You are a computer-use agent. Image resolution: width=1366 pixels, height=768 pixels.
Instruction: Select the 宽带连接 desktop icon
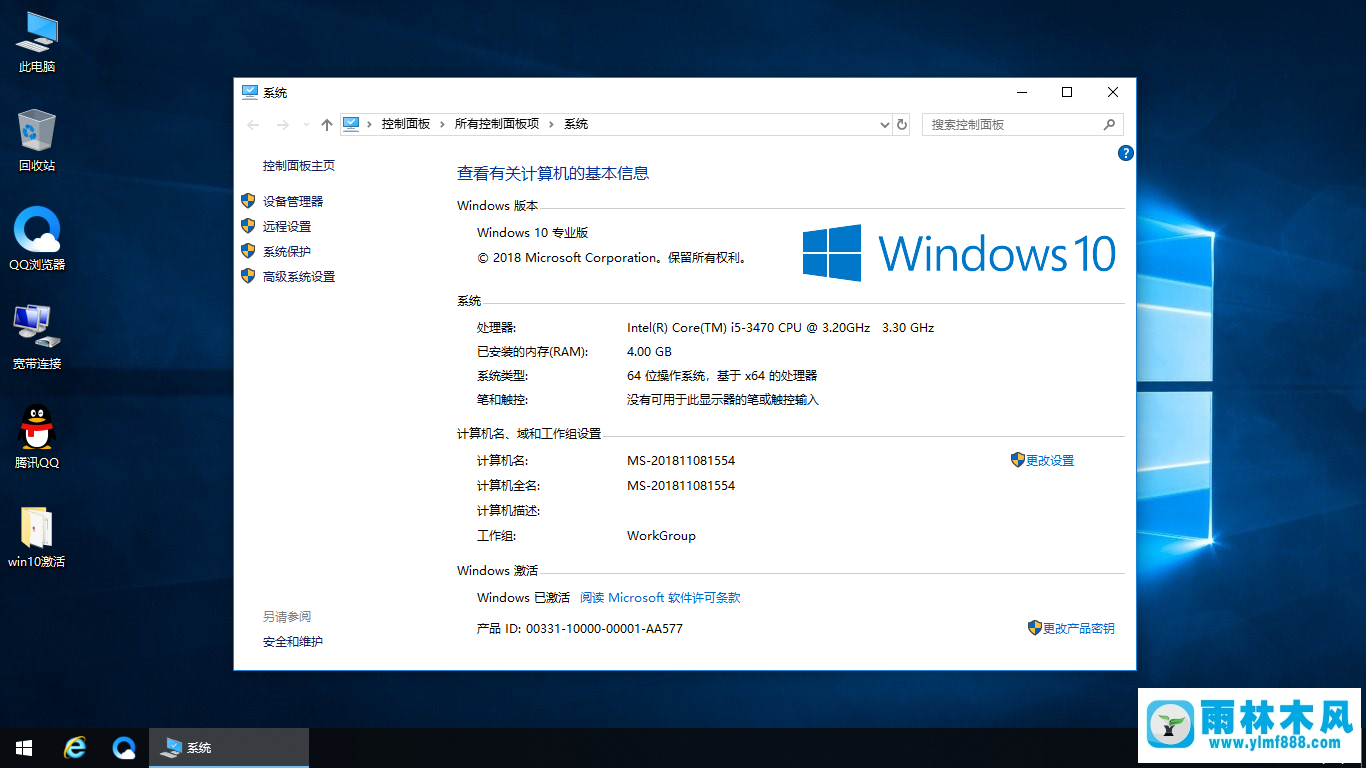point(37,338)
